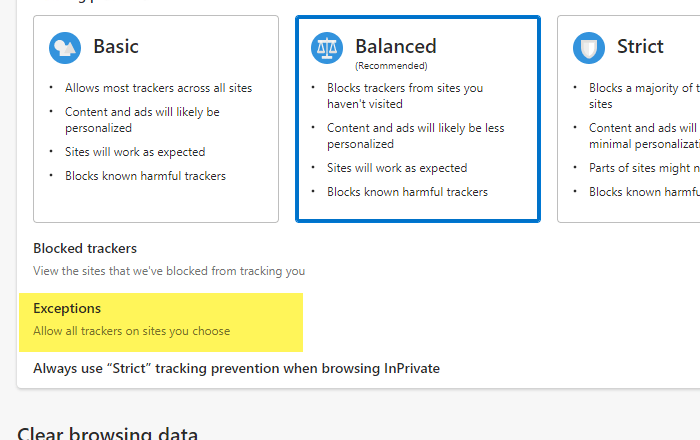Click Basic card's "Blocks known harmful trackers"
Viewport: 700px width, 440px height.
coord(145,176)
